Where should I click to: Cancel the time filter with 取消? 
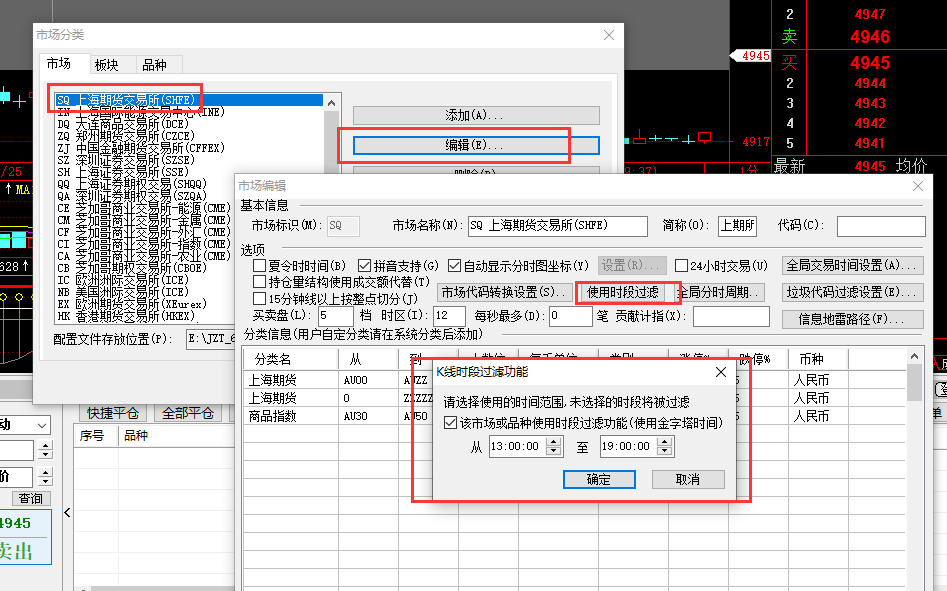tap(688, 479)
